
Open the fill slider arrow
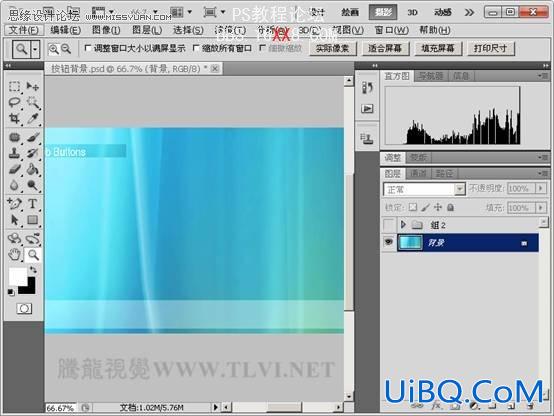coord(541,207)
